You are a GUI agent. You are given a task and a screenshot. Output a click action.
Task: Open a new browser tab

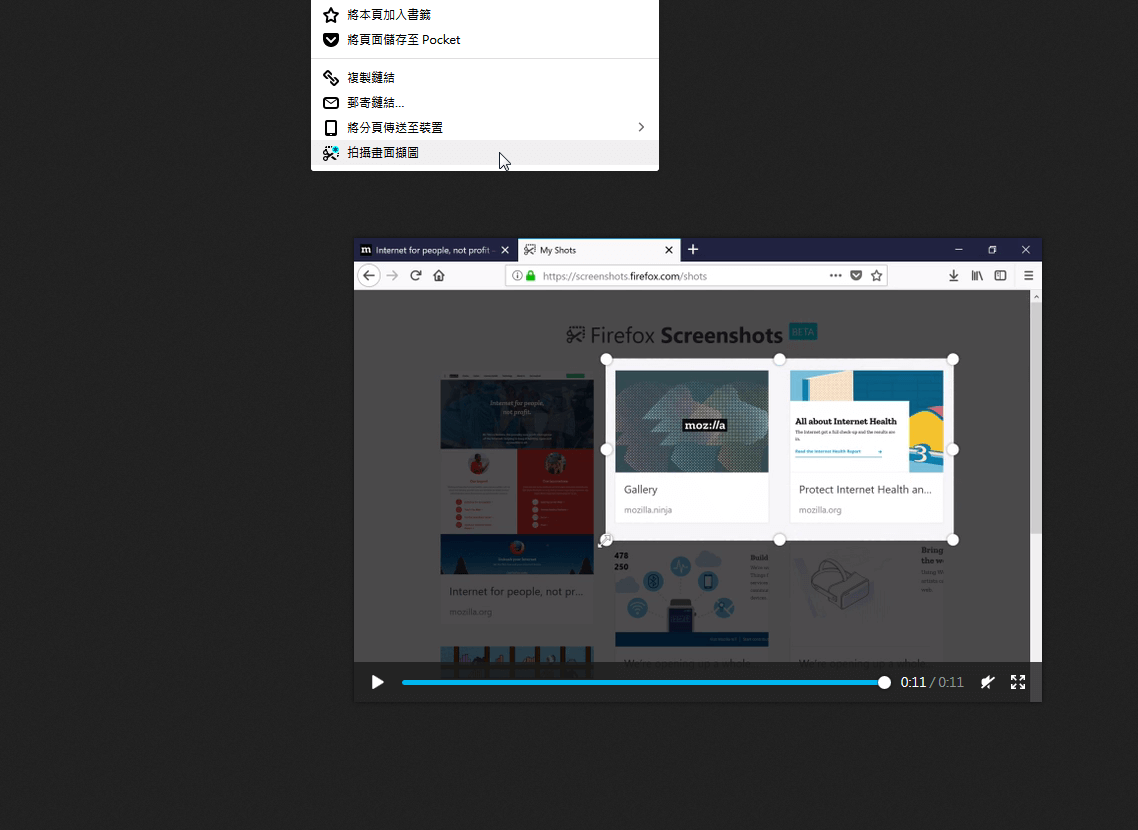[693, 250]
